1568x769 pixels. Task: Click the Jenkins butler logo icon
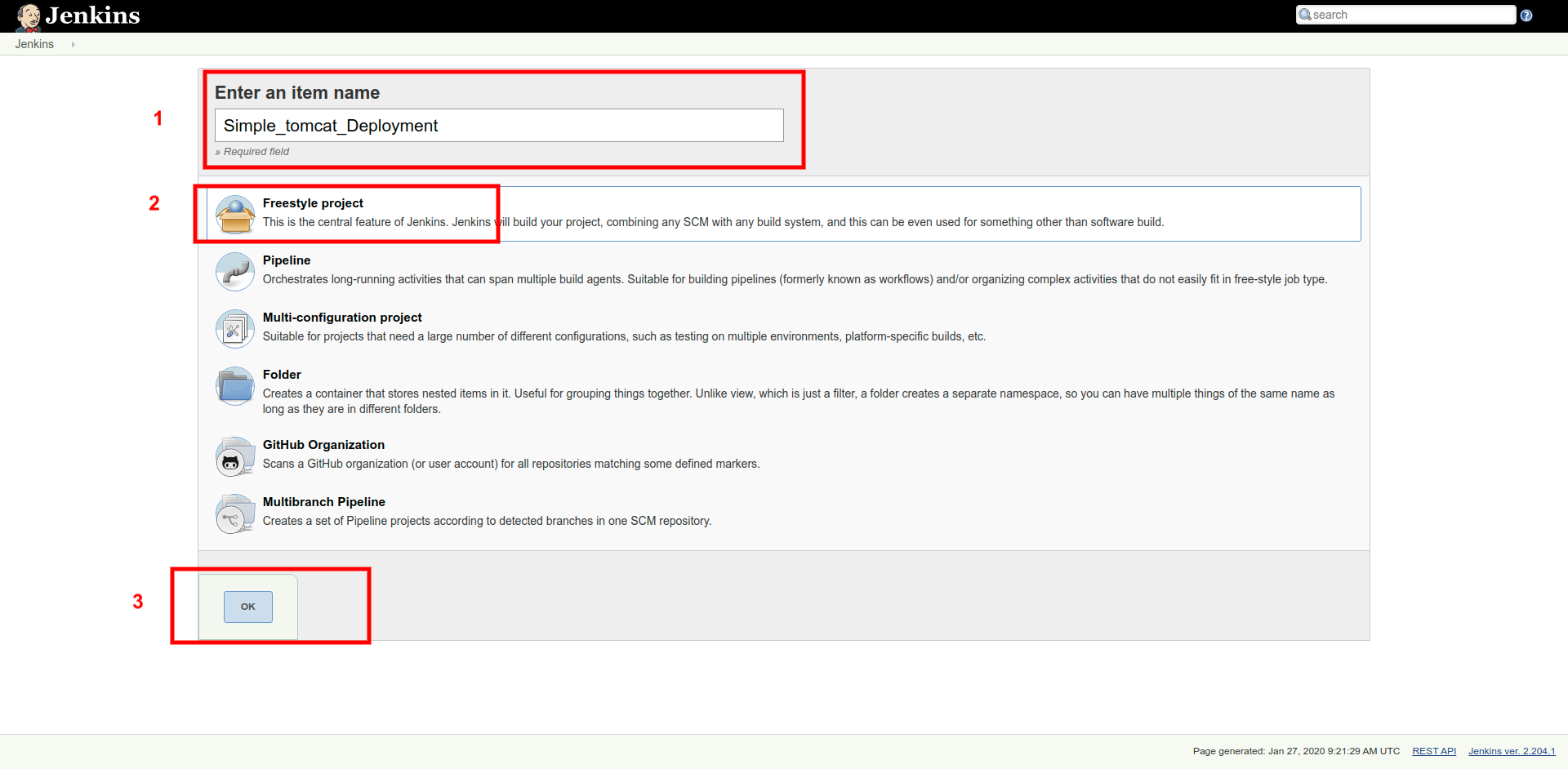(29, 16)
